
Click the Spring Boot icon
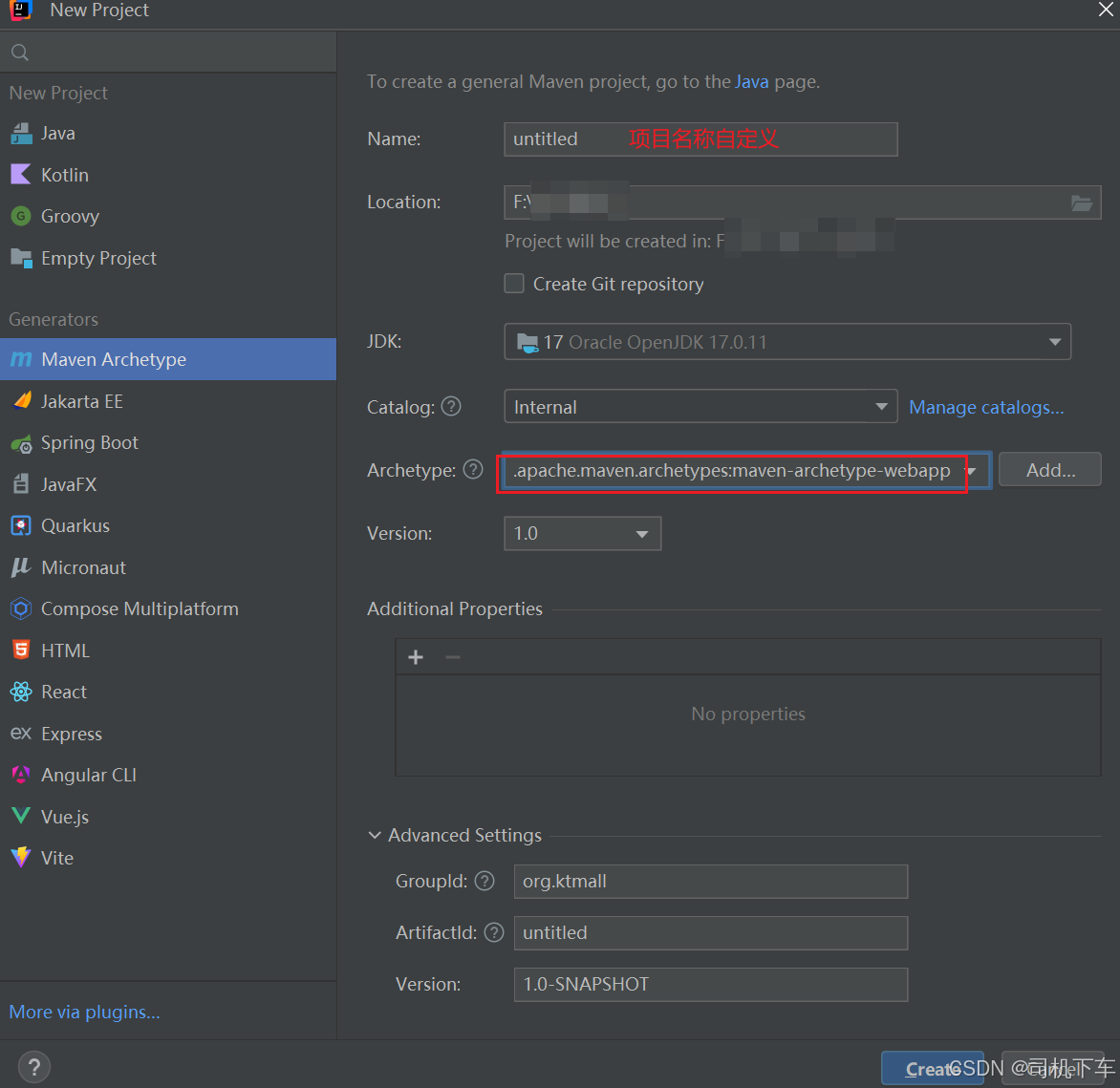coord(21,443)
